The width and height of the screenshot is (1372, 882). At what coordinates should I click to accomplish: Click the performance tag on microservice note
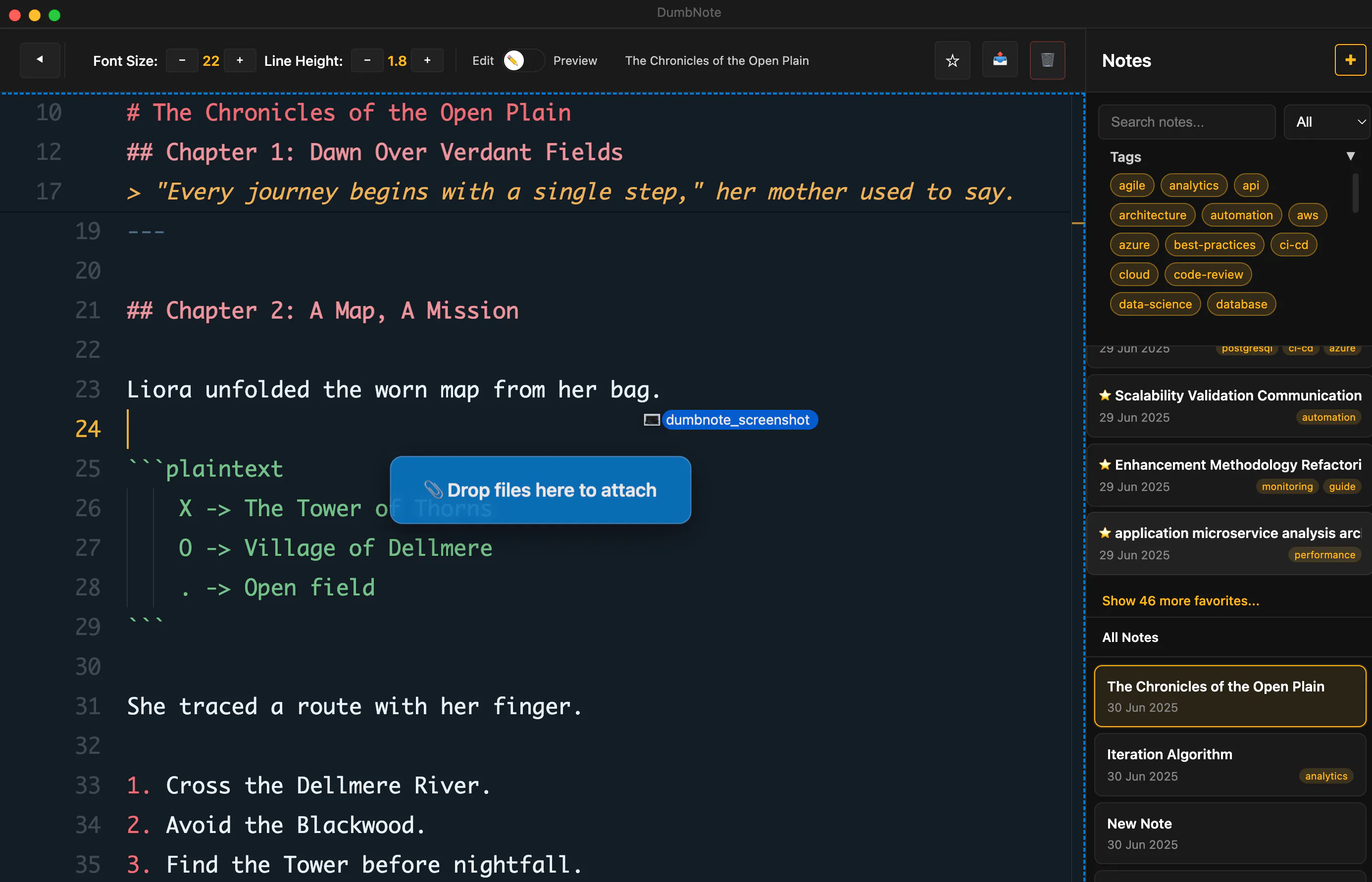pyautogui.click(x=1324, y=555)
